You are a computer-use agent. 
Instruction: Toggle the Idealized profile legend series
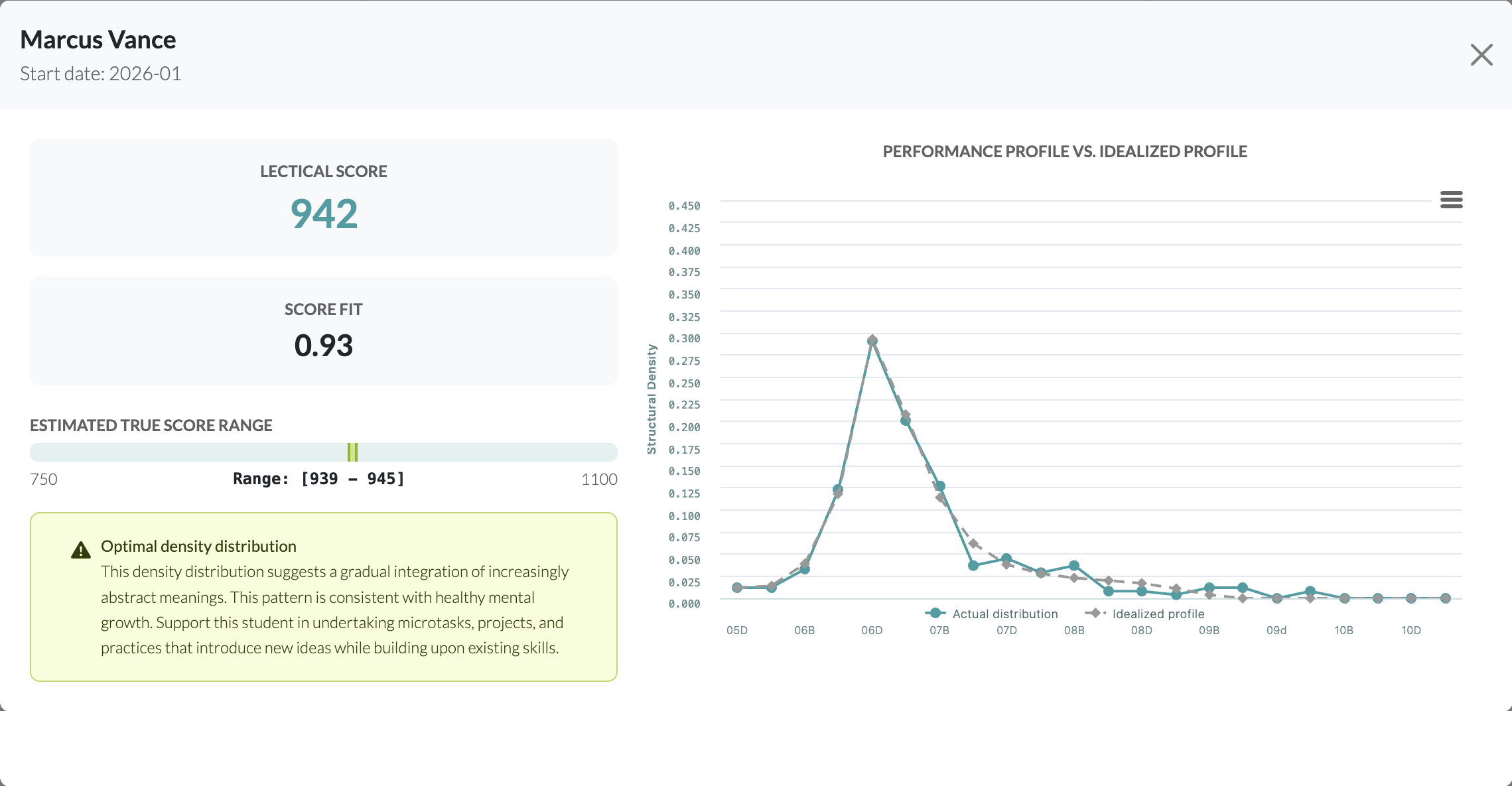coord(1144,614)
